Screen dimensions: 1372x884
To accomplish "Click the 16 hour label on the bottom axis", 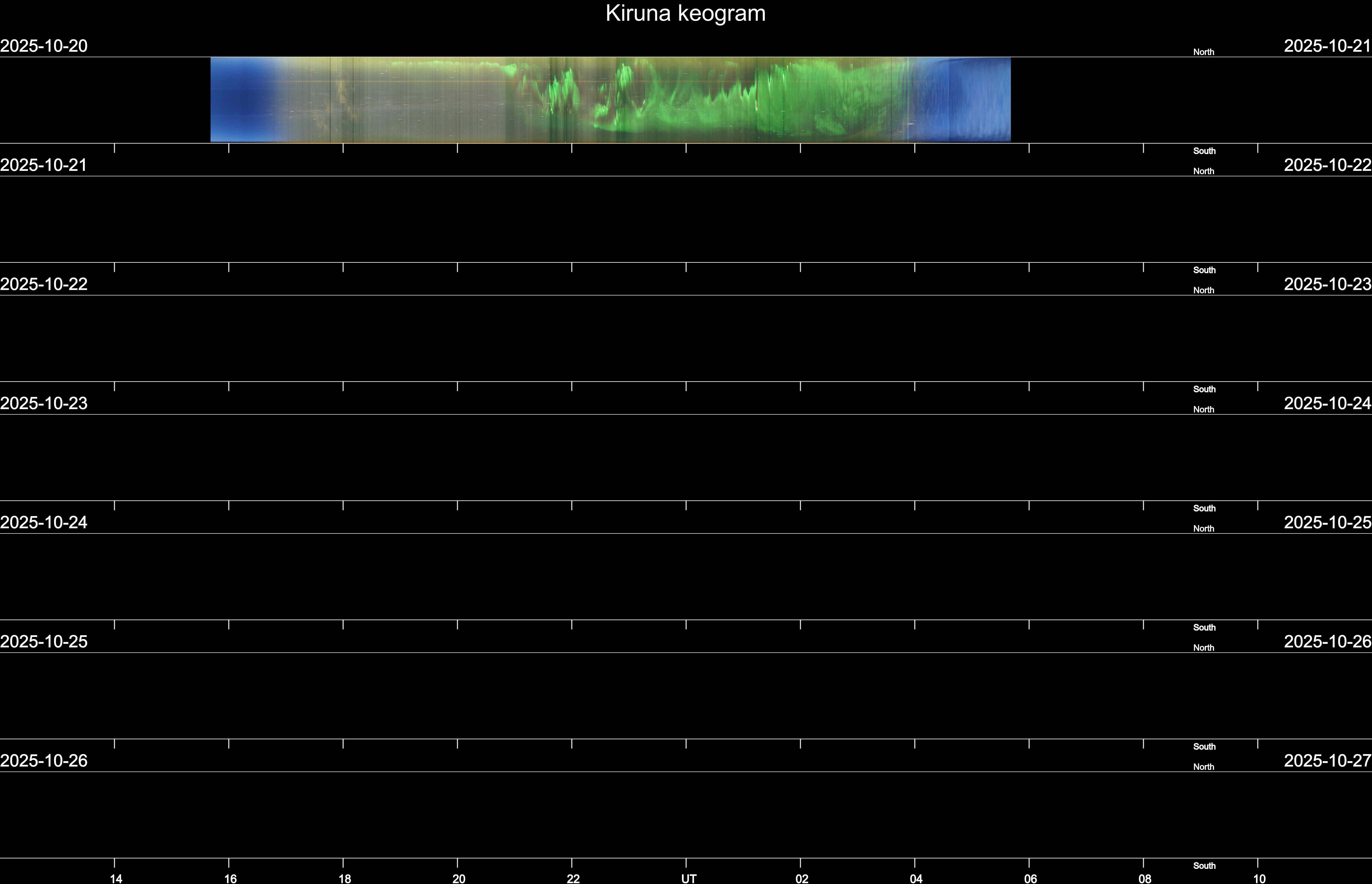I will click(230, 878).
